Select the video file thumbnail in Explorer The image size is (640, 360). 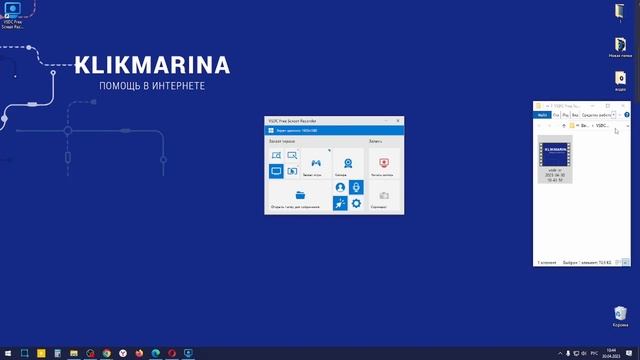(x=555, y=160)
